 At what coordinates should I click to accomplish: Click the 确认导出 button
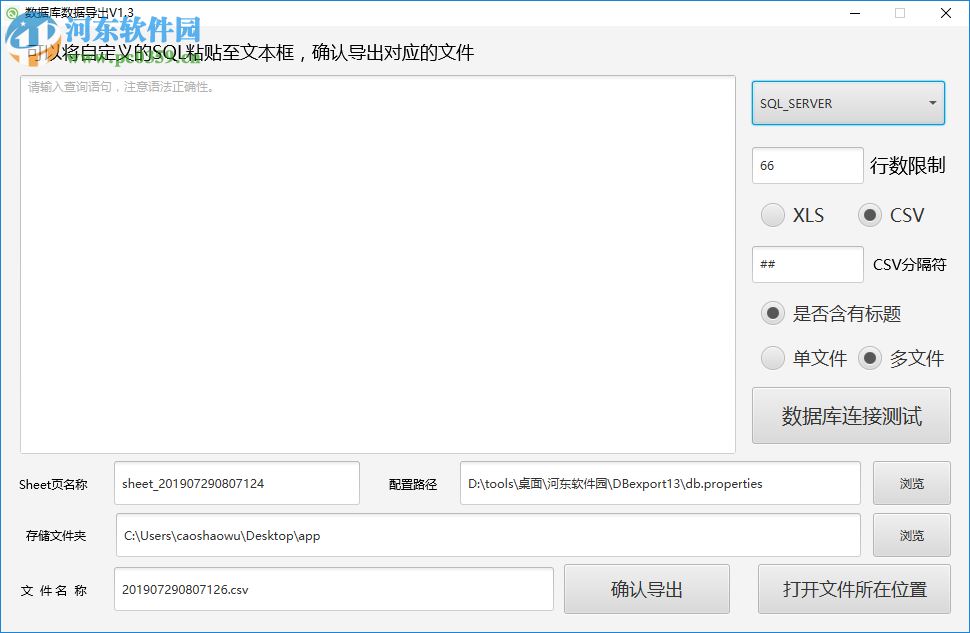[647, 589]
